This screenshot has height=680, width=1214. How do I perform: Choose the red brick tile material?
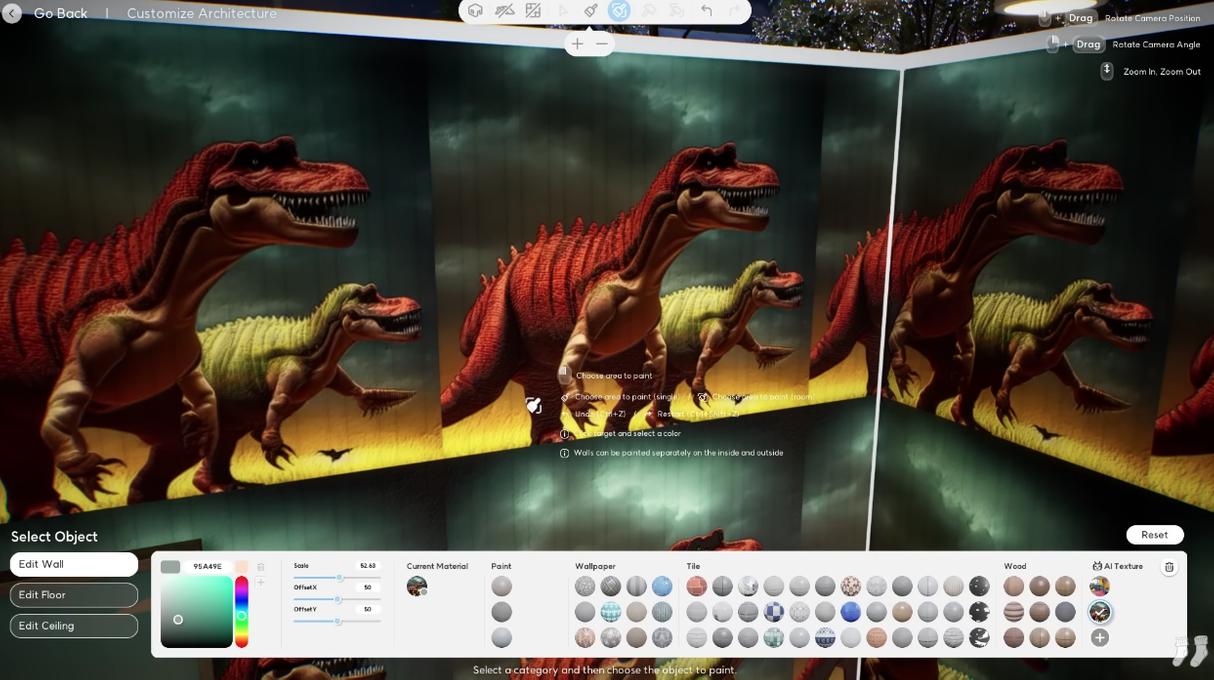coord(697,586)
